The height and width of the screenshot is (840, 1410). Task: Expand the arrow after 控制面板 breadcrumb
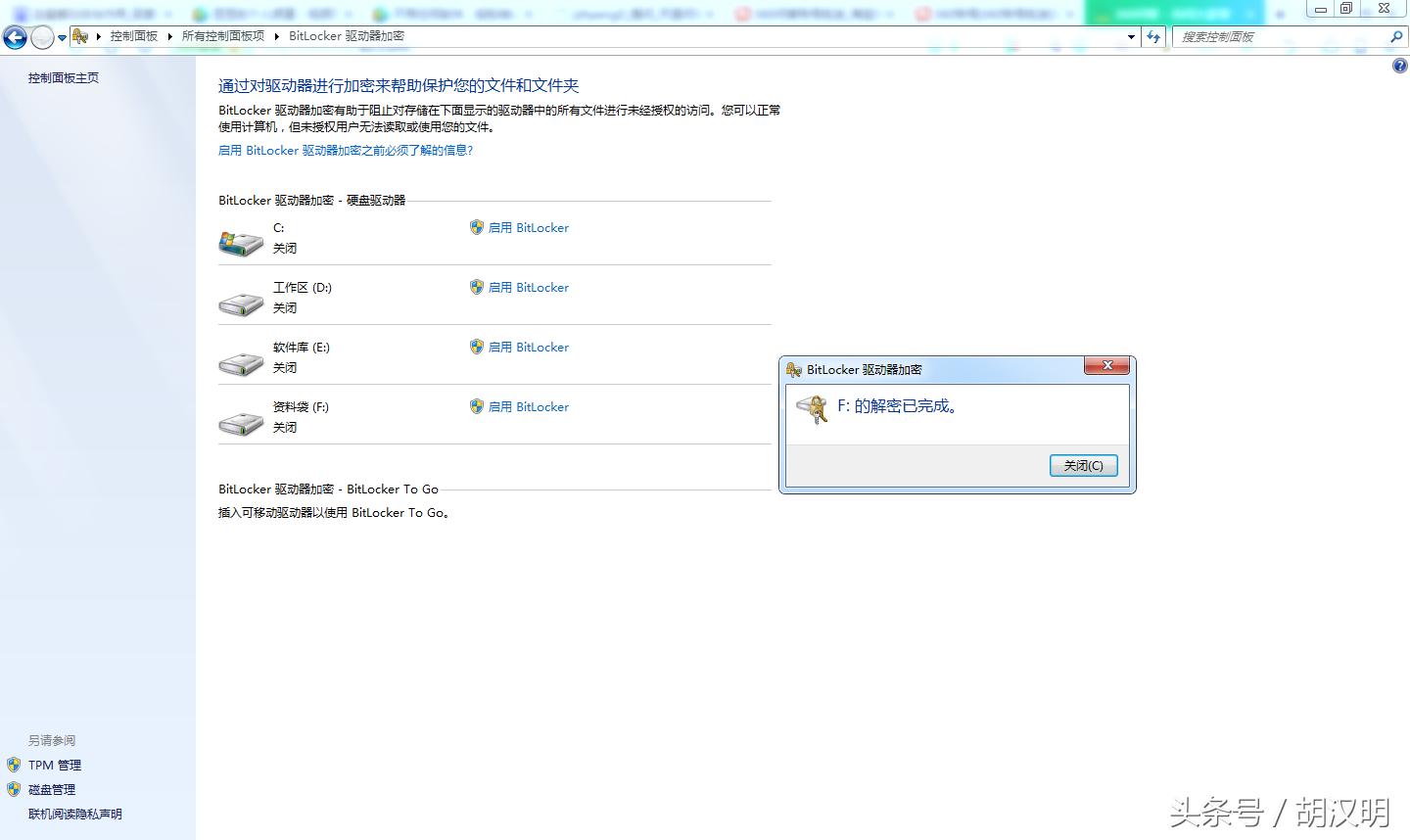[x=169, y=36]
